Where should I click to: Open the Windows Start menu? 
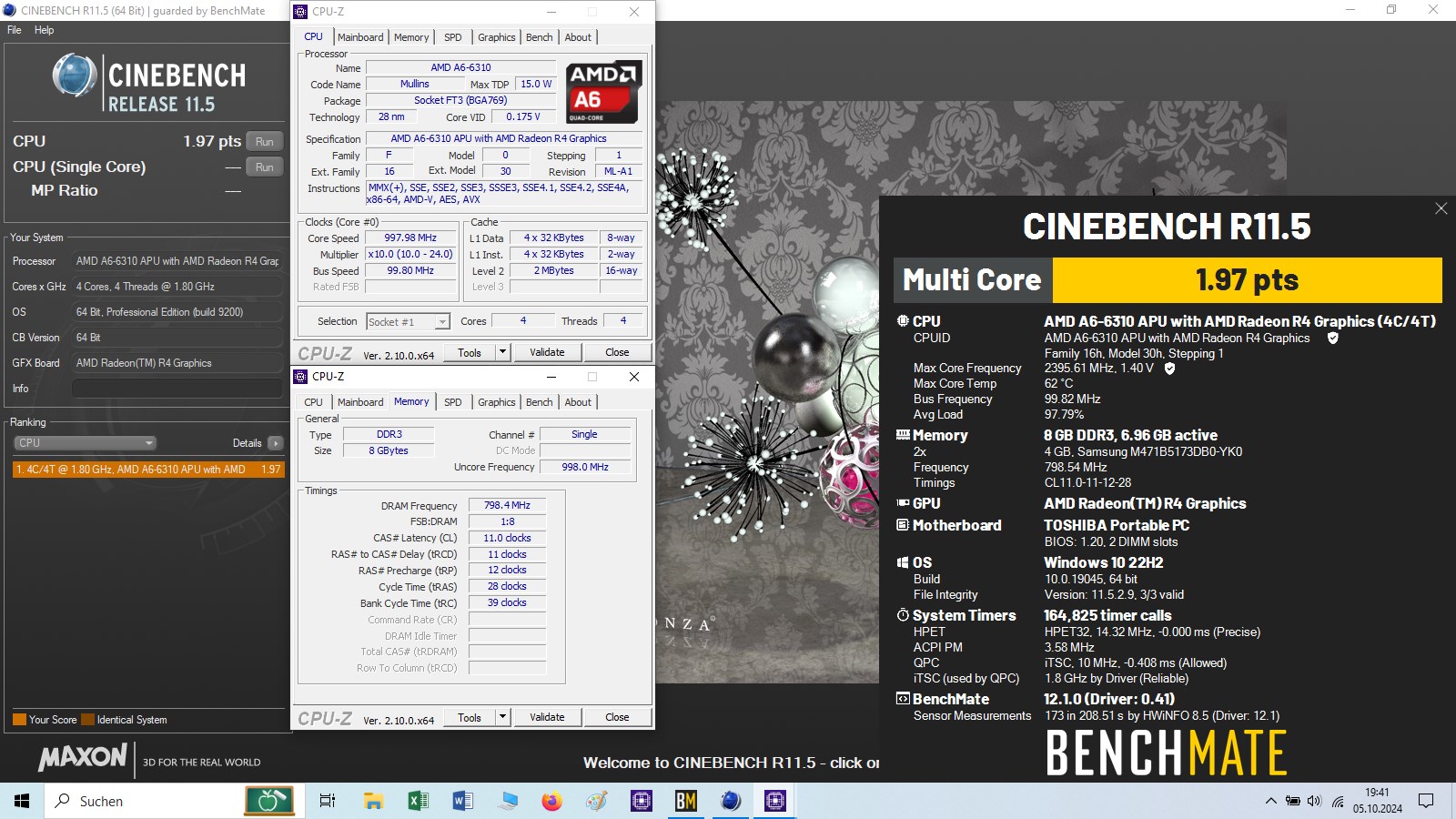22,801
